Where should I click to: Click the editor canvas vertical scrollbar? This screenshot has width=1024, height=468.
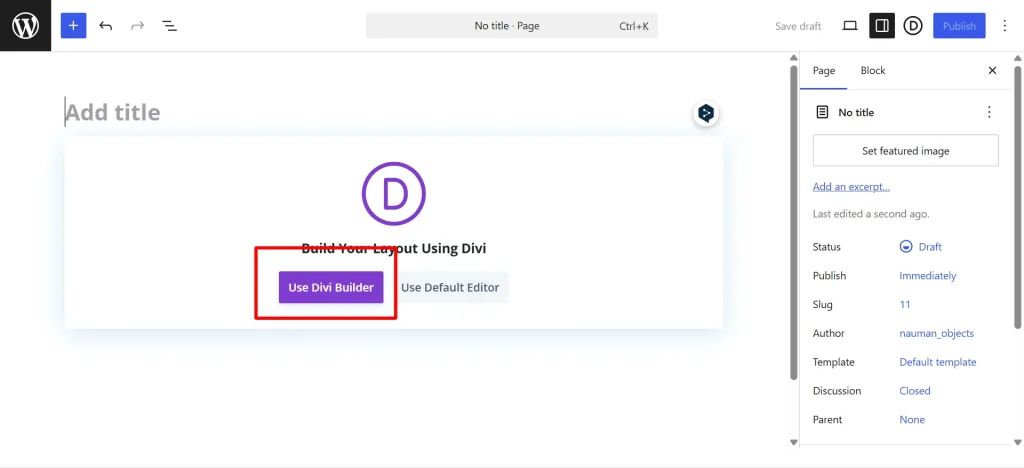pos(793,222)
